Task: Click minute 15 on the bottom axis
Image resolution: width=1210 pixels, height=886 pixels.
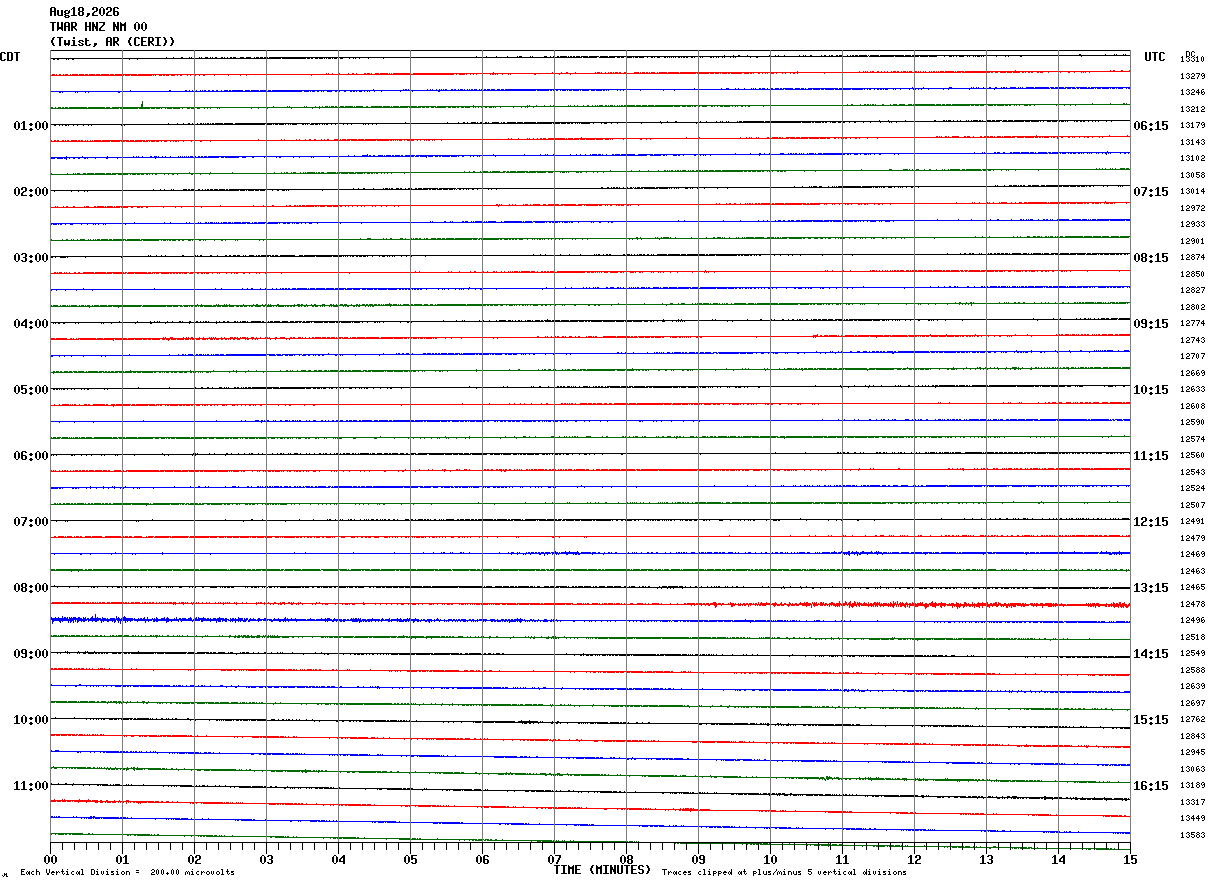Action: (x=1130, y=859)
